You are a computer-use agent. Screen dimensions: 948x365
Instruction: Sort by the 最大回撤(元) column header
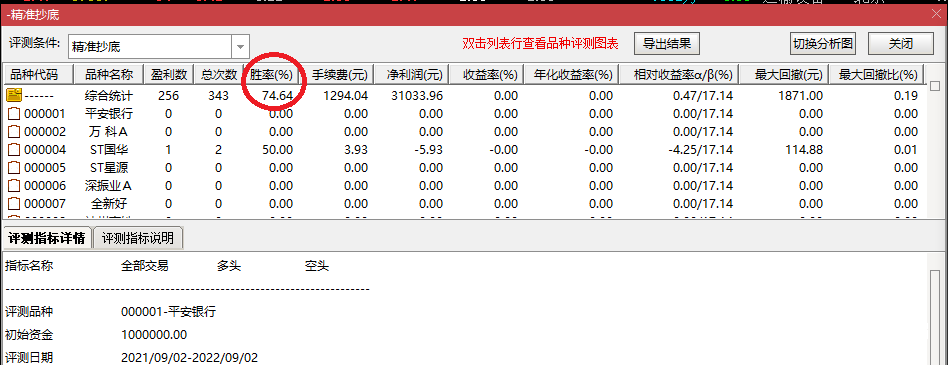coord(785,75)
